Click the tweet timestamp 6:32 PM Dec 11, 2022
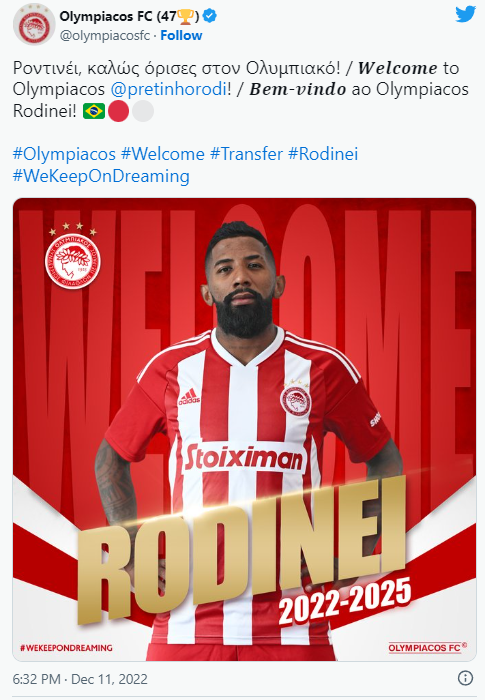Image resolution: width=485 pixels, height=700 pixels. coord(80,679)
